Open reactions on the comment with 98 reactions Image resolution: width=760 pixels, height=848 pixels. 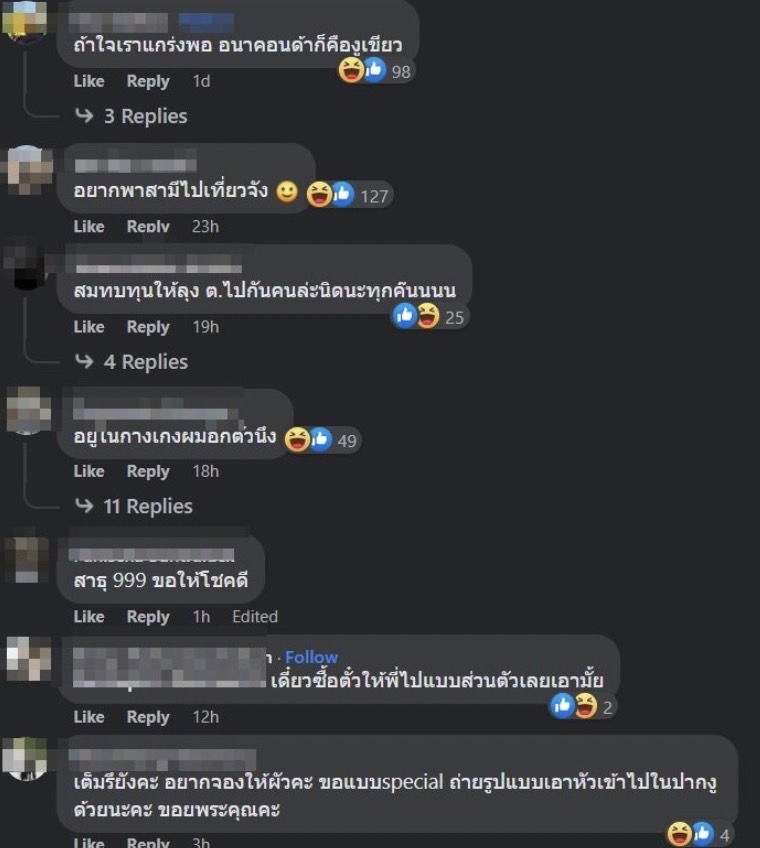376,71
